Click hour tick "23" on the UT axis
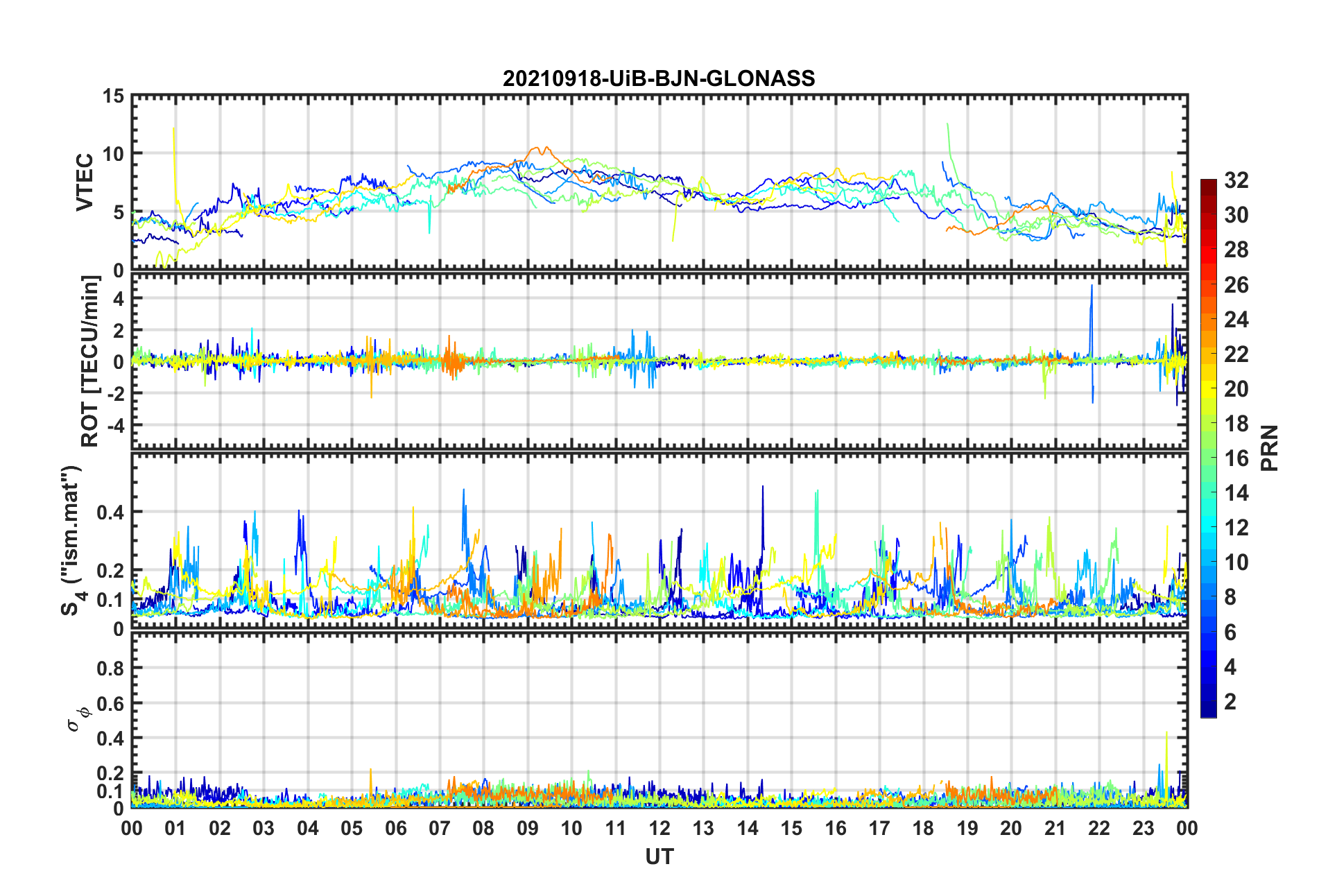This screenshot has height=896, width=1319. click(x=1143, y=828)
